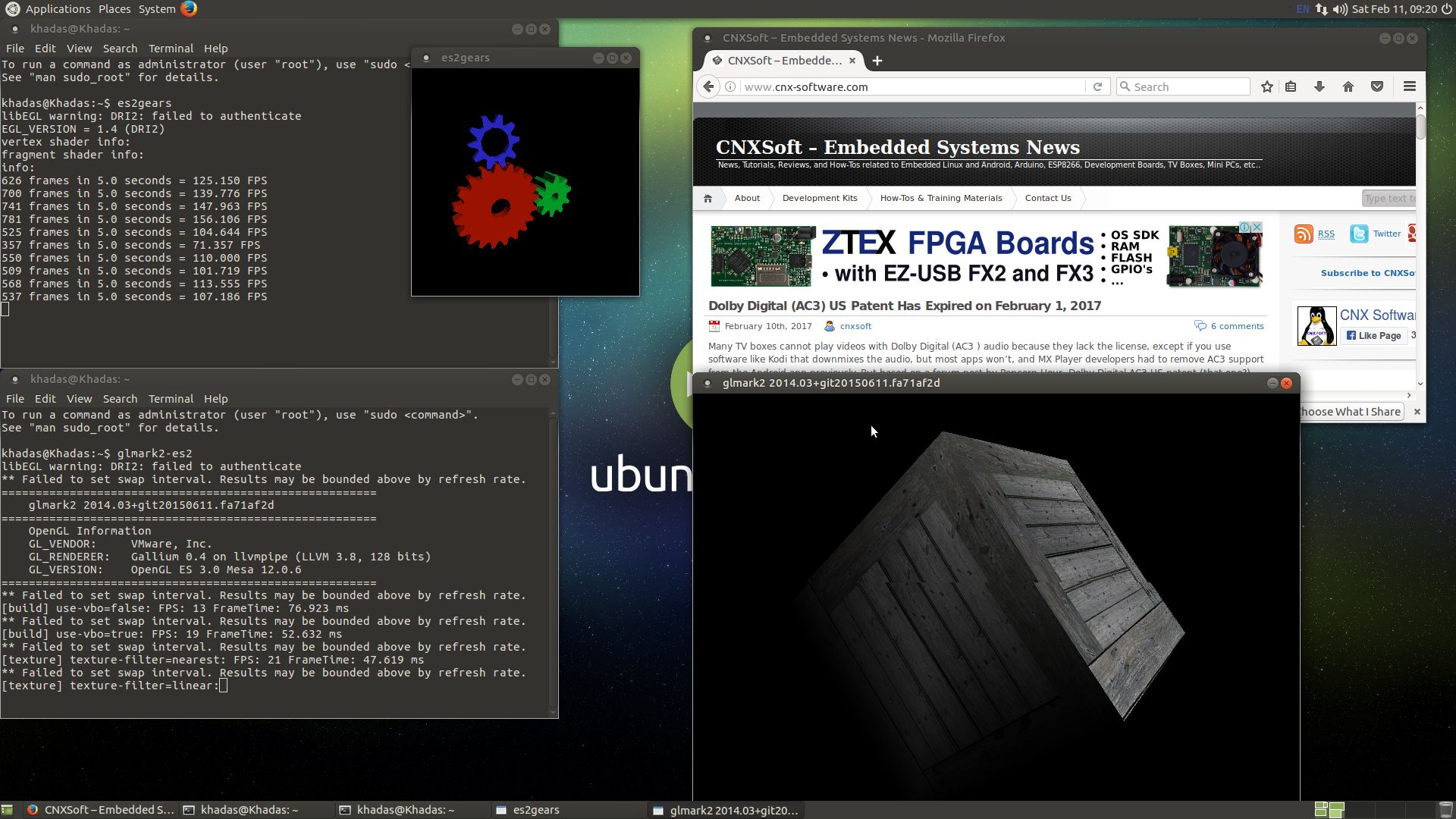This screenshot has height=819, width=1456.
Task: Open the System menu in top panel
Action: coord(157,9)
